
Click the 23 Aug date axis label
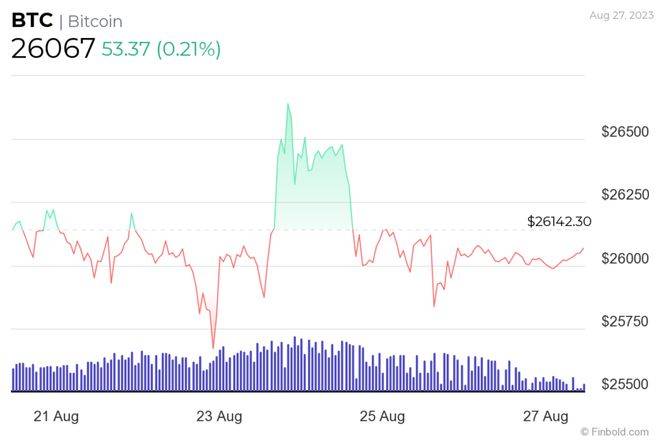[219, 414]
